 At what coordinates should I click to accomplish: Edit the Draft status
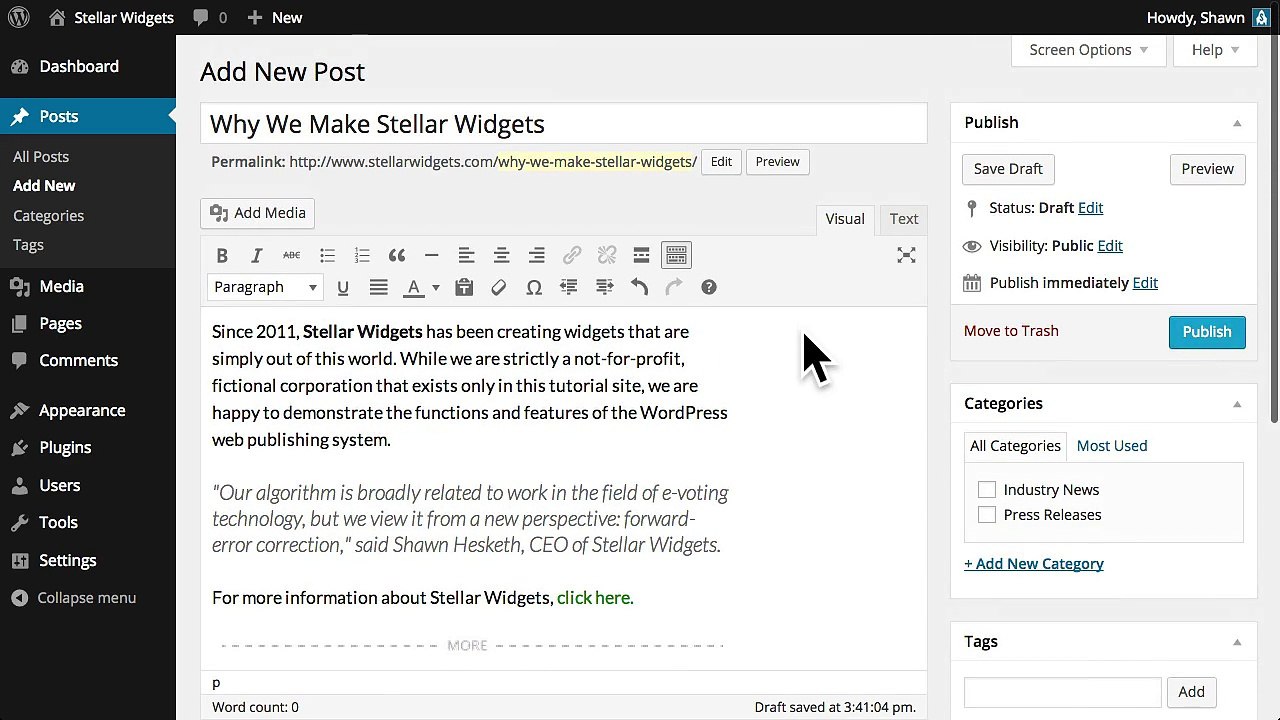tap(1091, 208)
